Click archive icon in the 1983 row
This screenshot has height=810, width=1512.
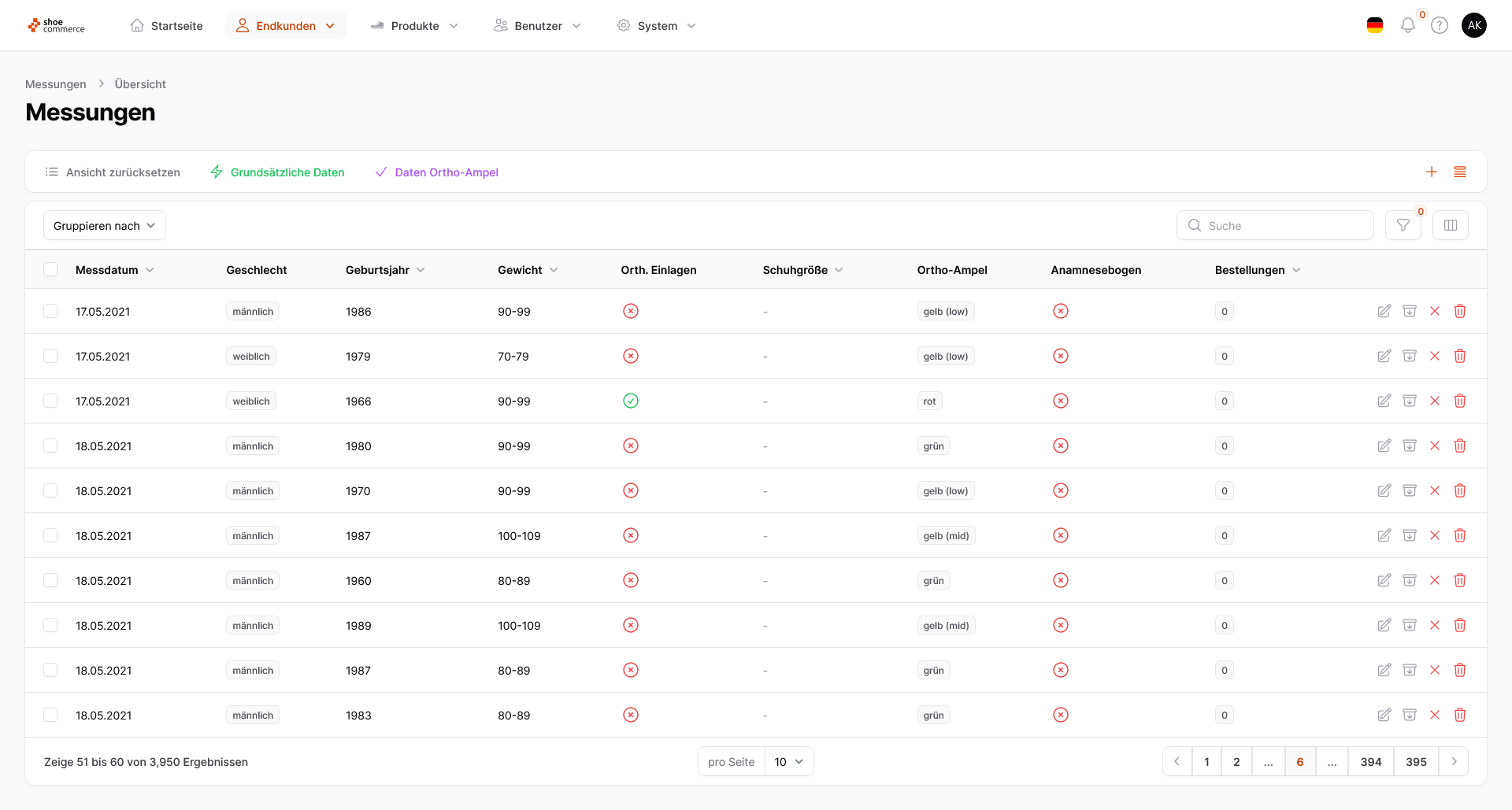click(x=1409, y=716)
